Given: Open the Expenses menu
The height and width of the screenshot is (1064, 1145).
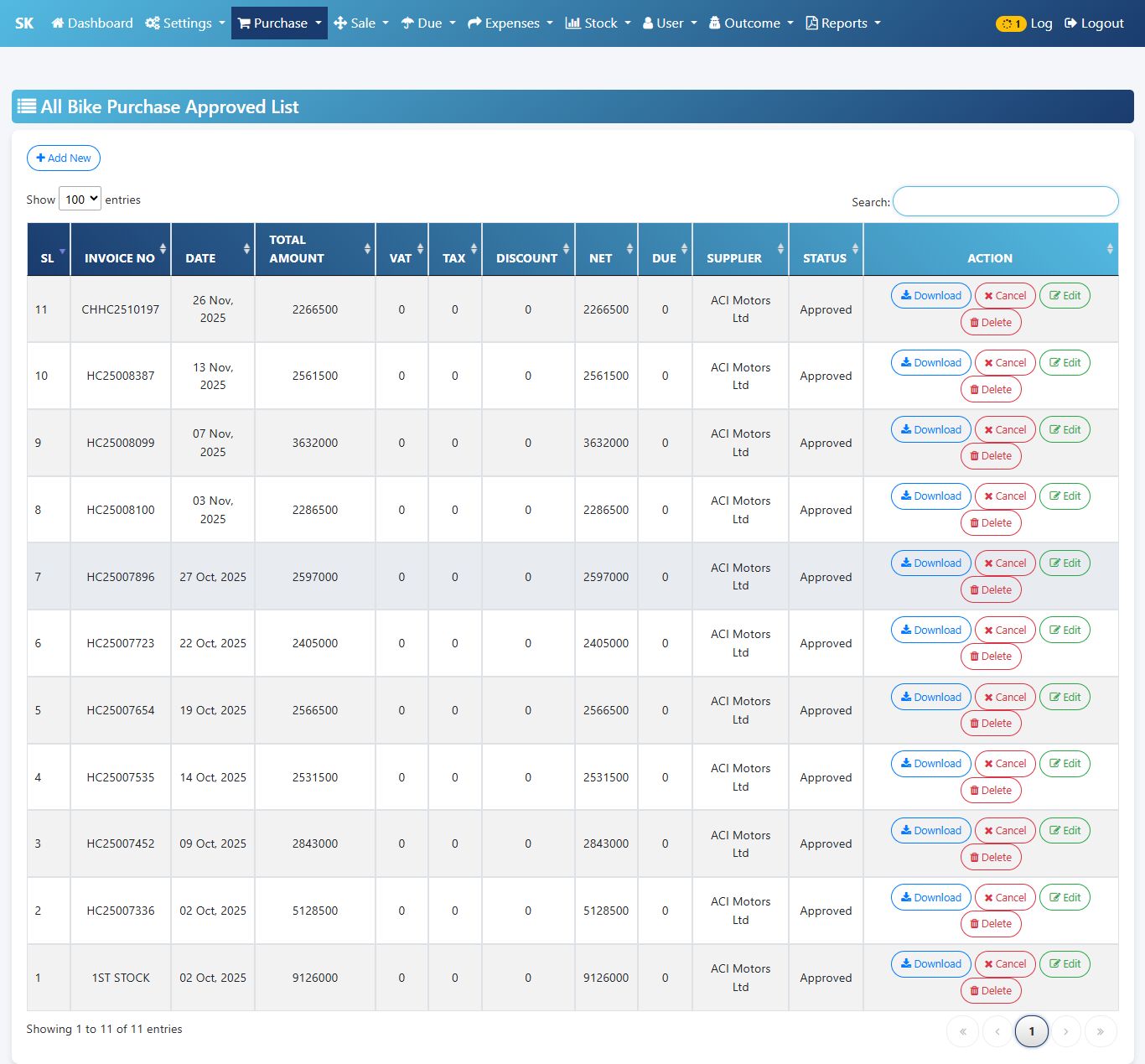Looking at the screenshot, I should (x=510, y=23).
